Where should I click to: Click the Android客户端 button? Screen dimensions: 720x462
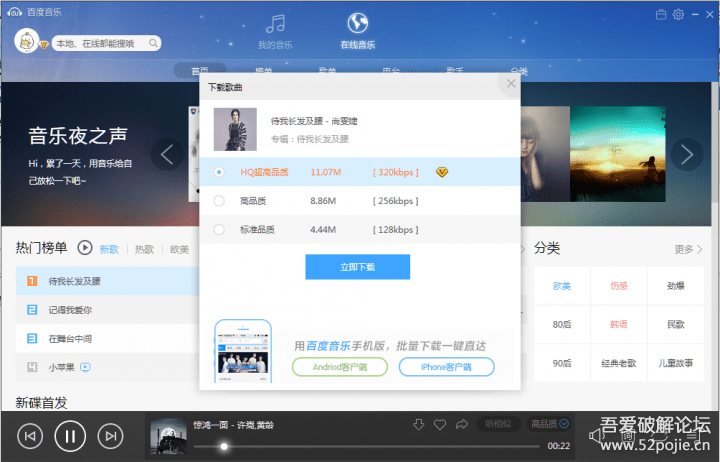[340, 367]
